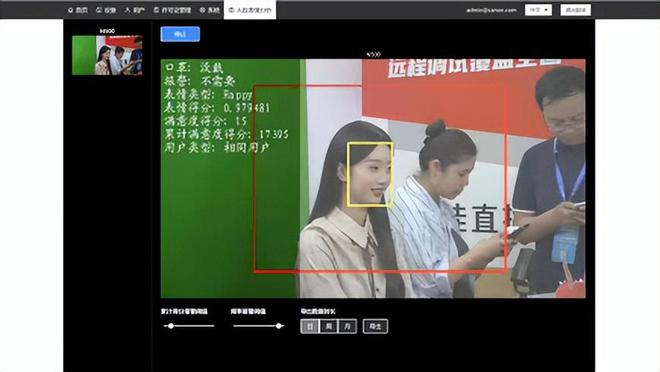This screenshot has height=372, width=660.
Task: Click the blue button above the video feed
Action: tap(180, 34)
